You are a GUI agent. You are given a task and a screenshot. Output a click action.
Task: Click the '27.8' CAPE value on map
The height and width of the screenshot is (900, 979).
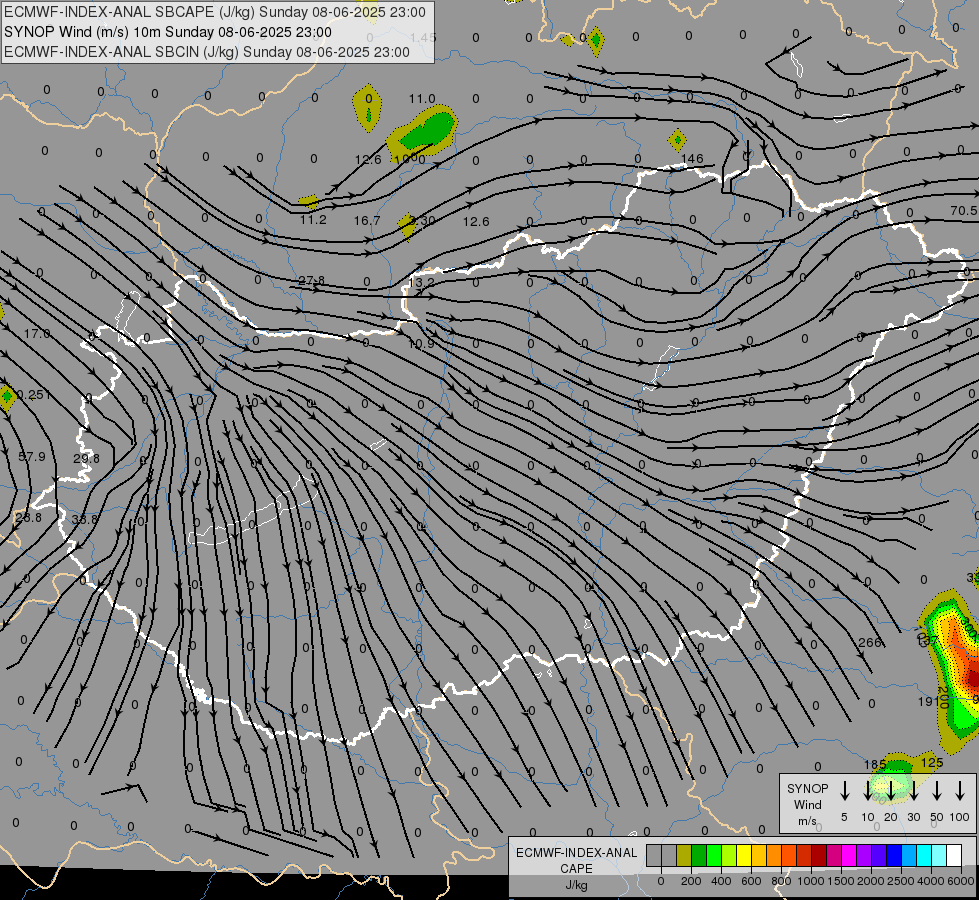(x=312, y=281)
